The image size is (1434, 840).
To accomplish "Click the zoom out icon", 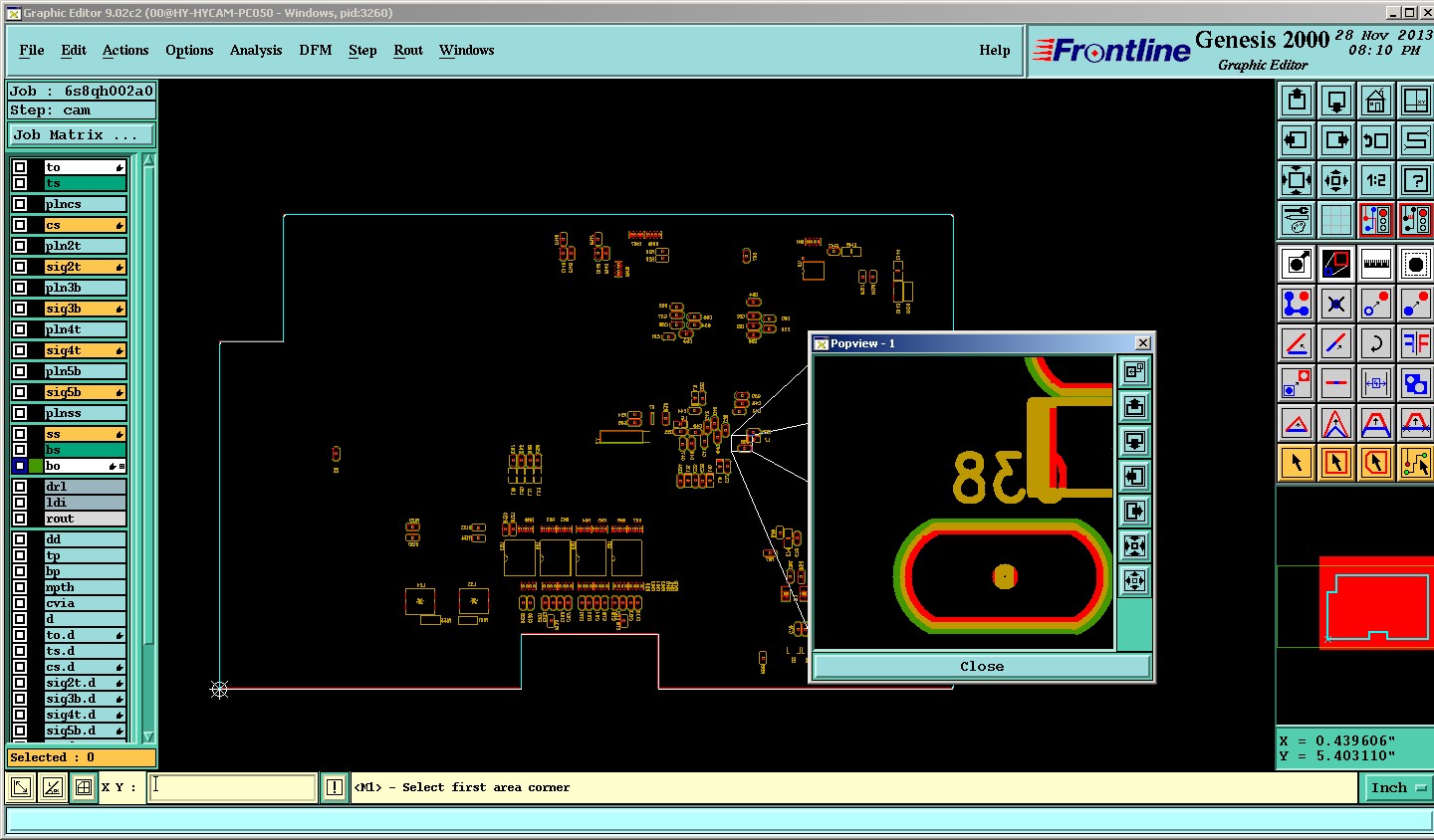I will 1336,180.
